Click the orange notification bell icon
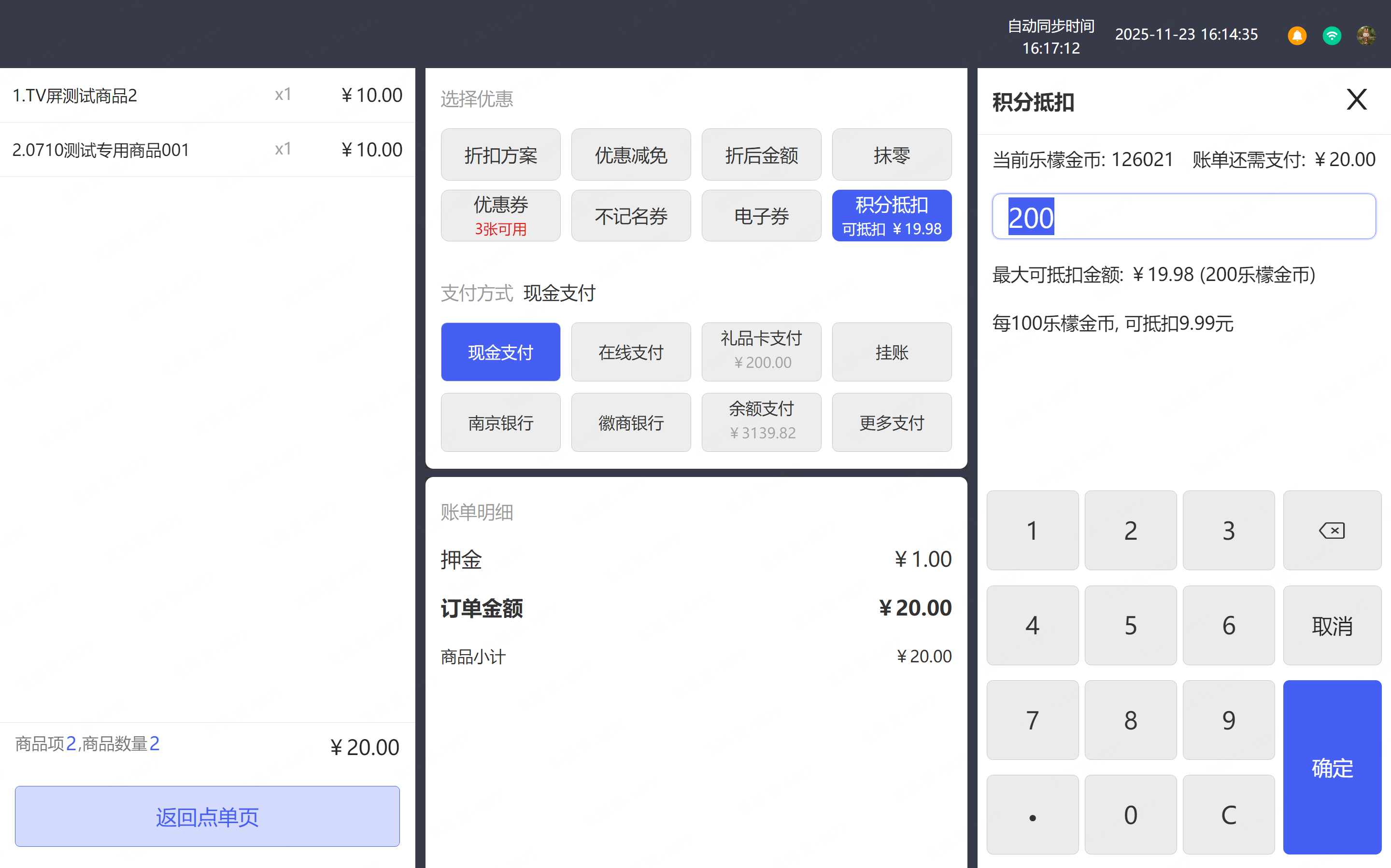Viewport: 1391px width, 868px height. pyautogui.click(x=1296, y=36)
